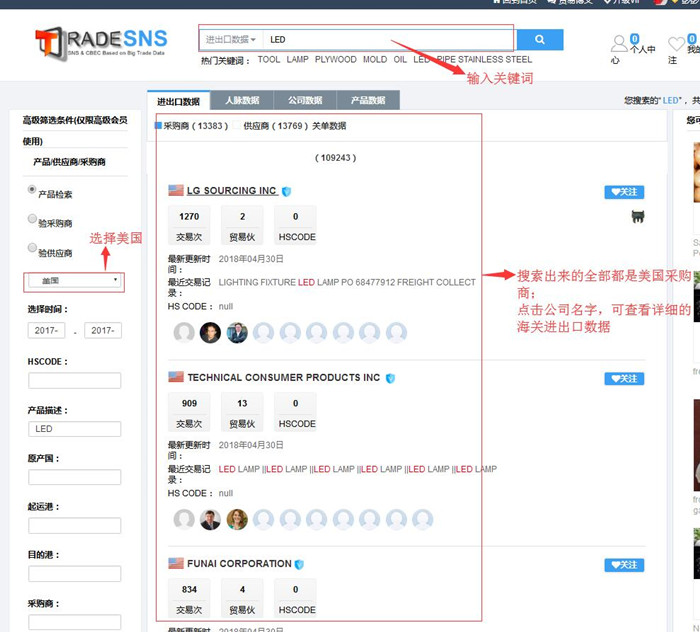Select the 产品检索 radio option
This screenshot has height=632, width=700.
[32, 189]
